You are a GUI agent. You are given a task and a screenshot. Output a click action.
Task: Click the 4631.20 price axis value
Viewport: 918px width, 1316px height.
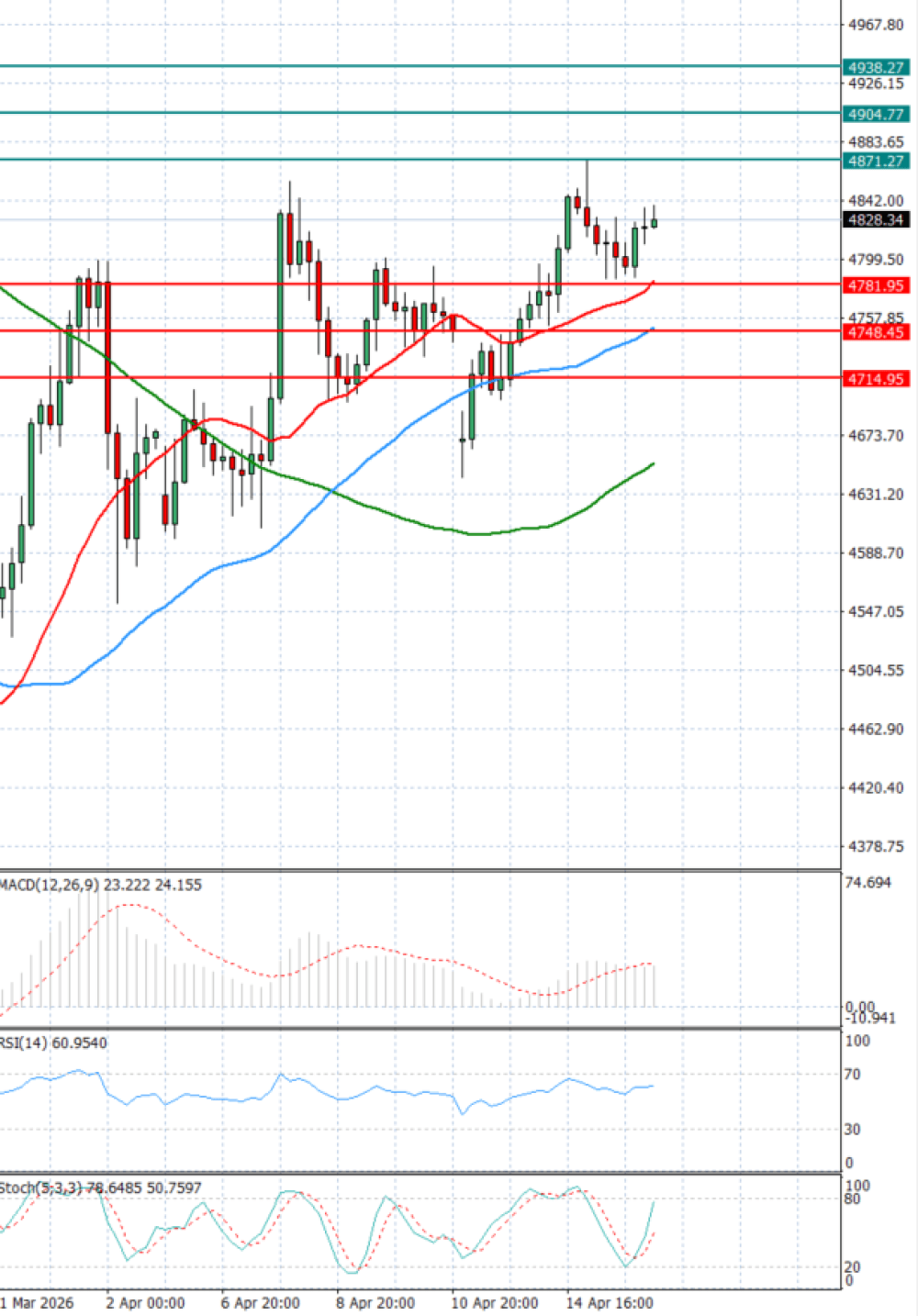(876, 495)
